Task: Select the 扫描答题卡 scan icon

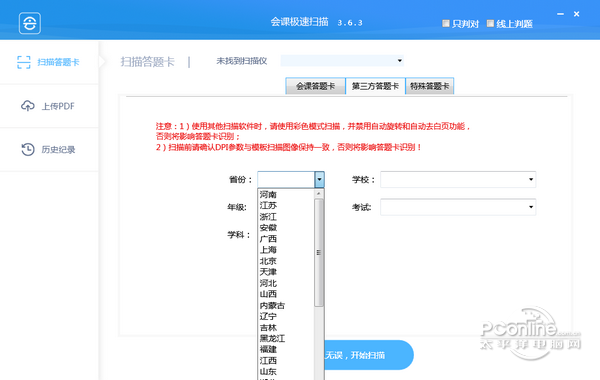Action: click(24, 62)
